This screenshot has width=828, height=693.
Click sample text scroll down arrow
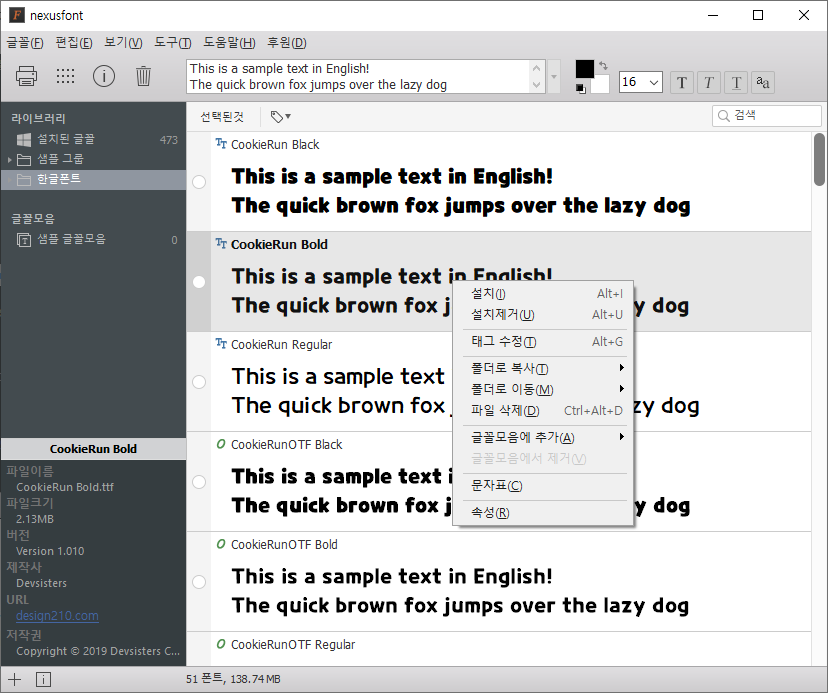pyautogui.click(x=537, y=85)
